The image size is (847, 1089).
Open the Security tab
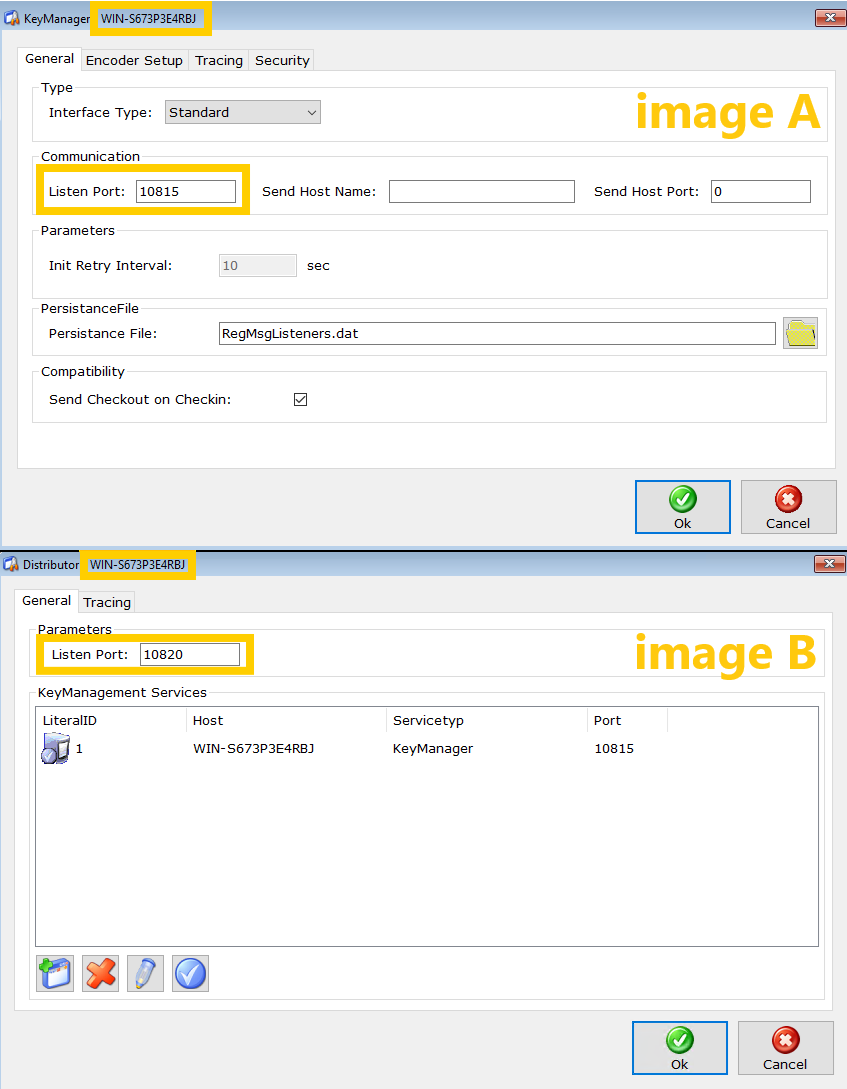point(282,60)
